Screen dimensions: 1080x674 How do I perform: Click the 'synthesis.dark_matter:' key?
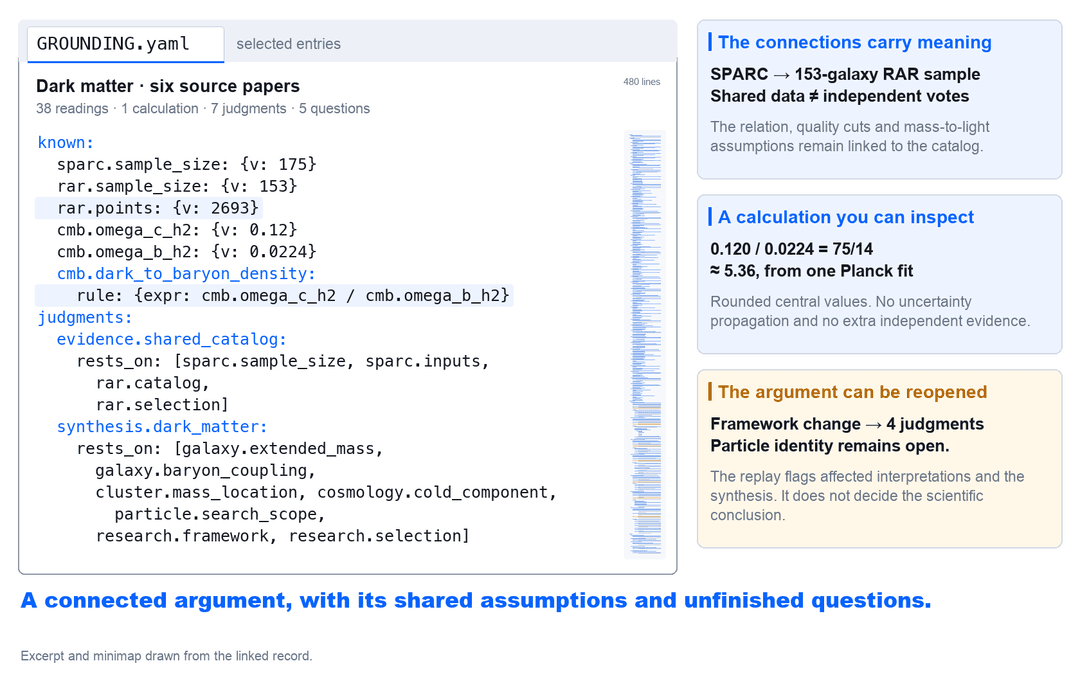click(x=162, y=427)
